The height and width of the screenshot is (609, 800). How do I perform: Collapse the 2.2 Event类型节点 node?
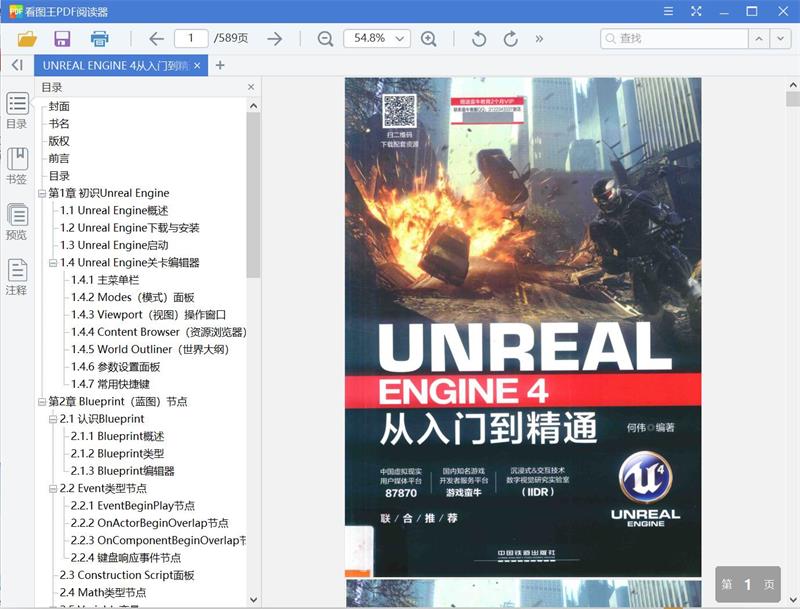click(x=53, y=489)
